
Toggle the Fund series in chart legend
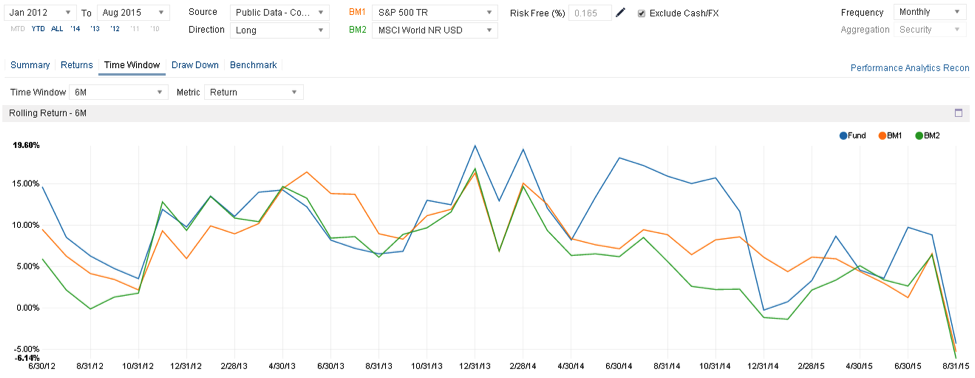click(x=853, y=135)
